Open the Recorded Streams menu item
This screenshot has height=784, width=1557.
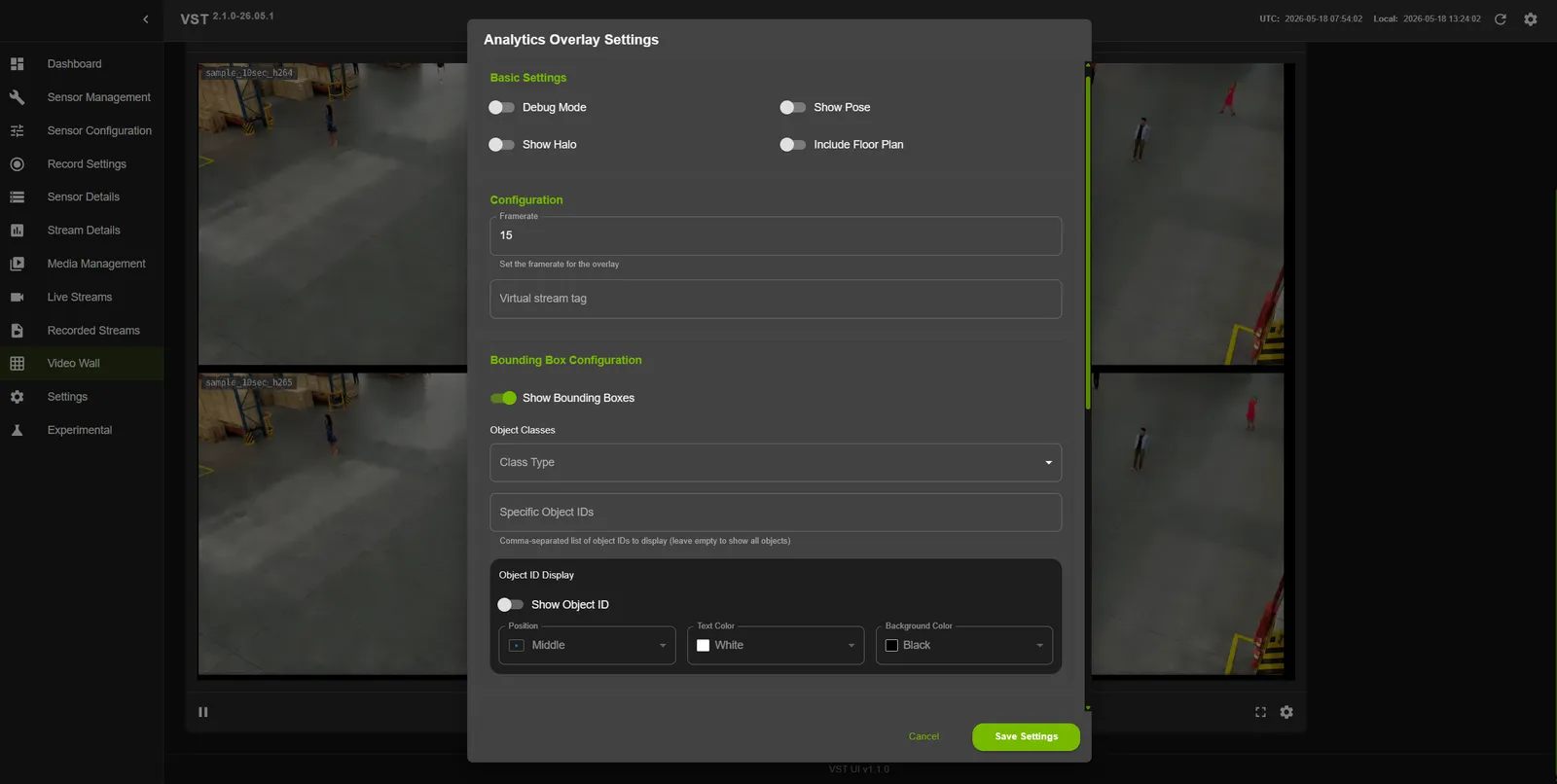coord(93,331)
